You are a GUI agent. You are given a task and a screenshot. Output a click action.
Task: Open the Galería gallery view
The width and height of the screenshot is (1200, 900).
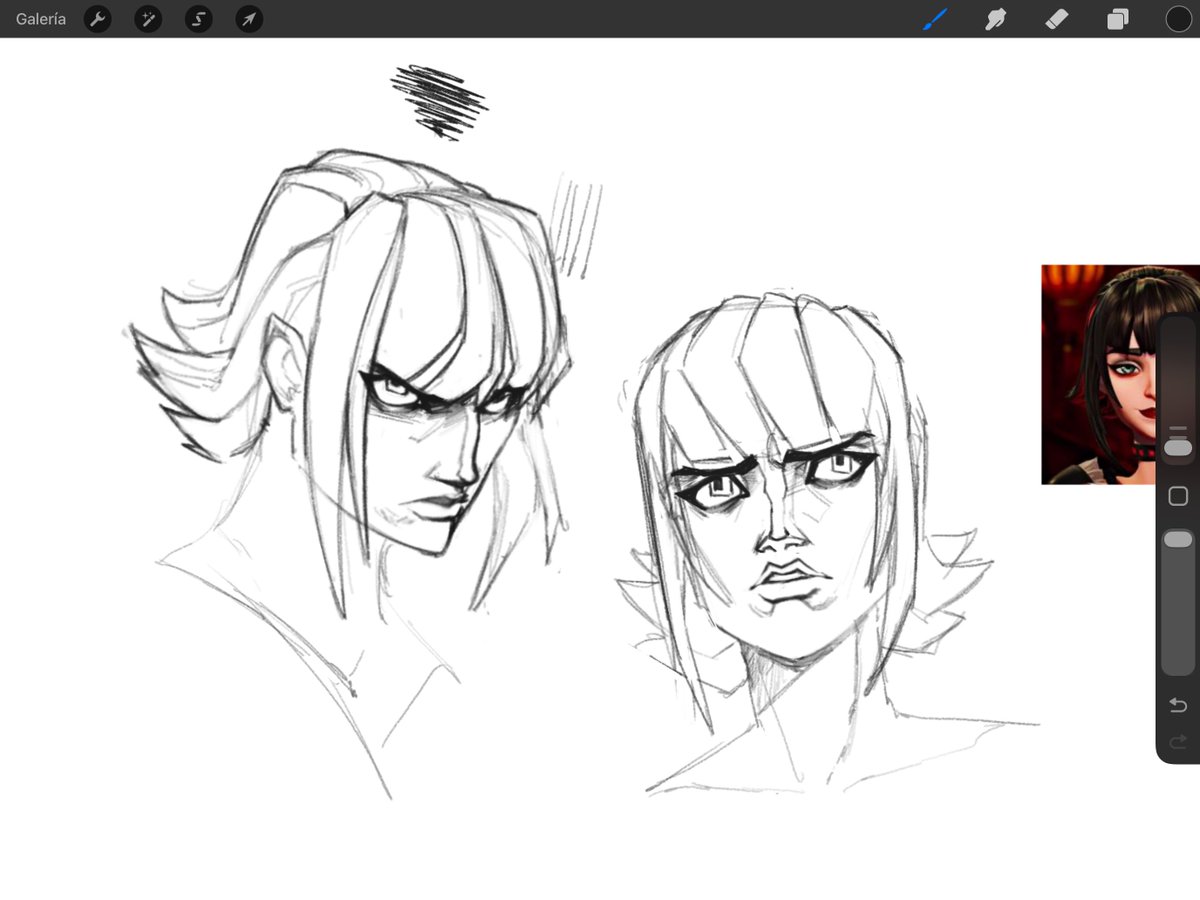[x=41, y=19]
